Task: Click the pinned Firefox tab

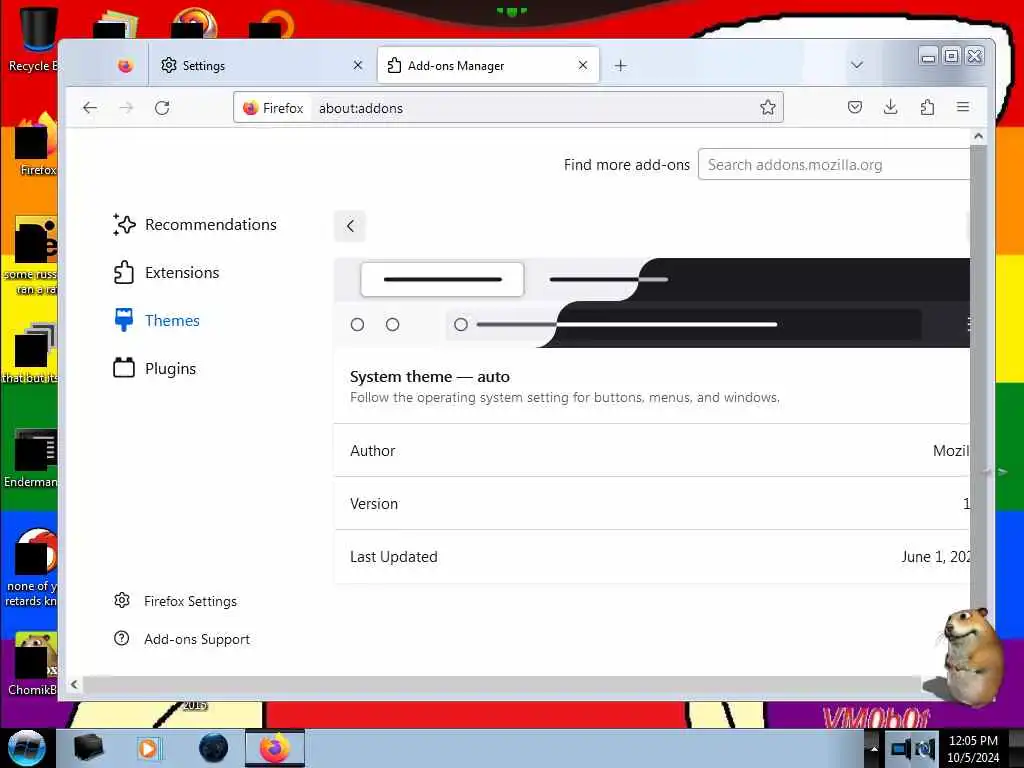Action: click(125, 65)
